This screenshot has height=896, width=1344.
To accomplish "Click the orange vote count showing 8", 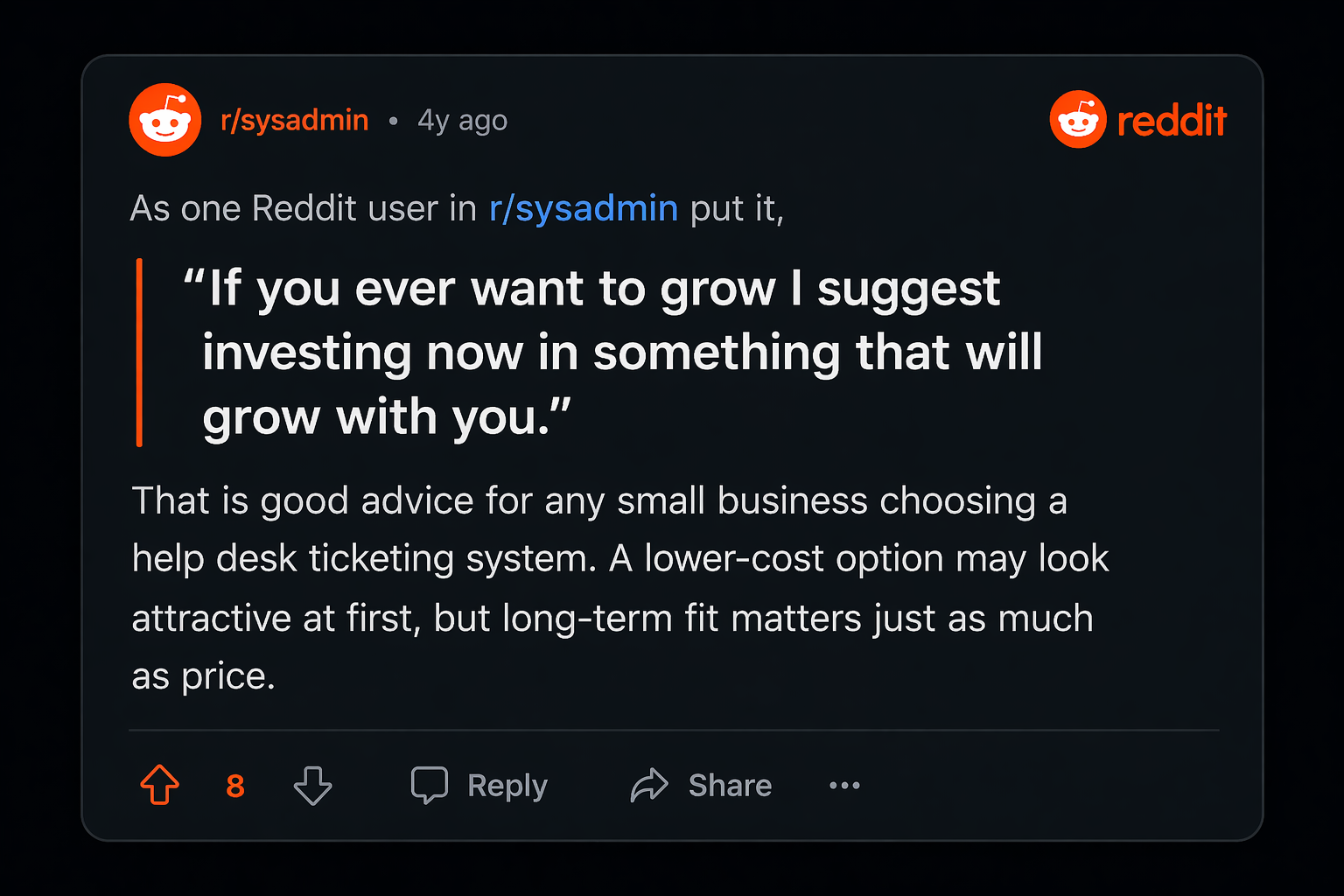I will [234, 785].
